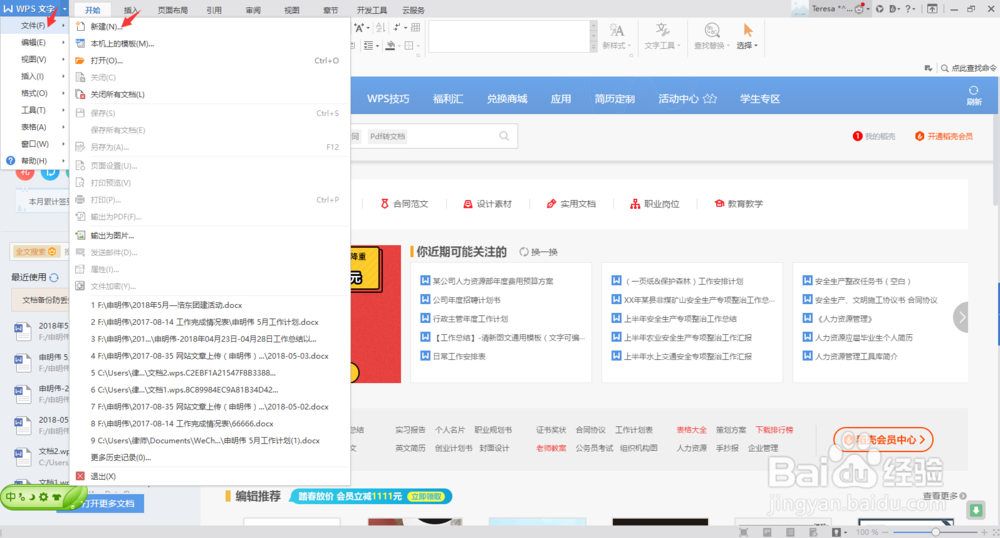This screenshot has width=1000, height=538.
Task: Click the shading color bucket icon in the ribbon
Action: pyautogui.click(x=390, y=46)
